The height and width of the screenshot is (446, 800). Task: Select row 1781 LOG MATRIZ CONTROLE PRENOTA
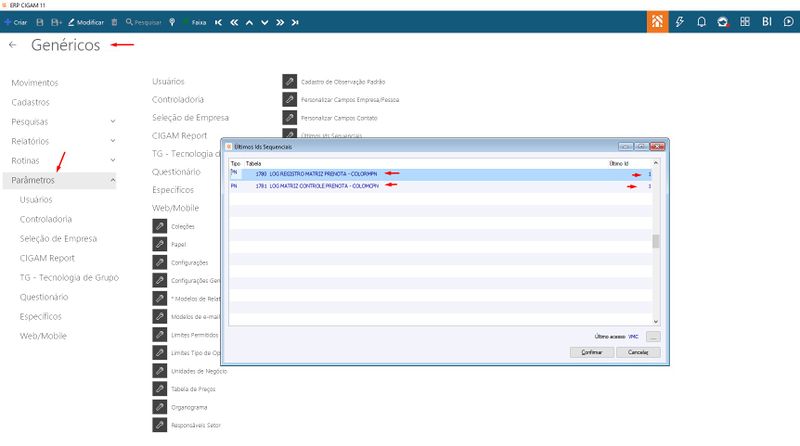tap(440, 186)
